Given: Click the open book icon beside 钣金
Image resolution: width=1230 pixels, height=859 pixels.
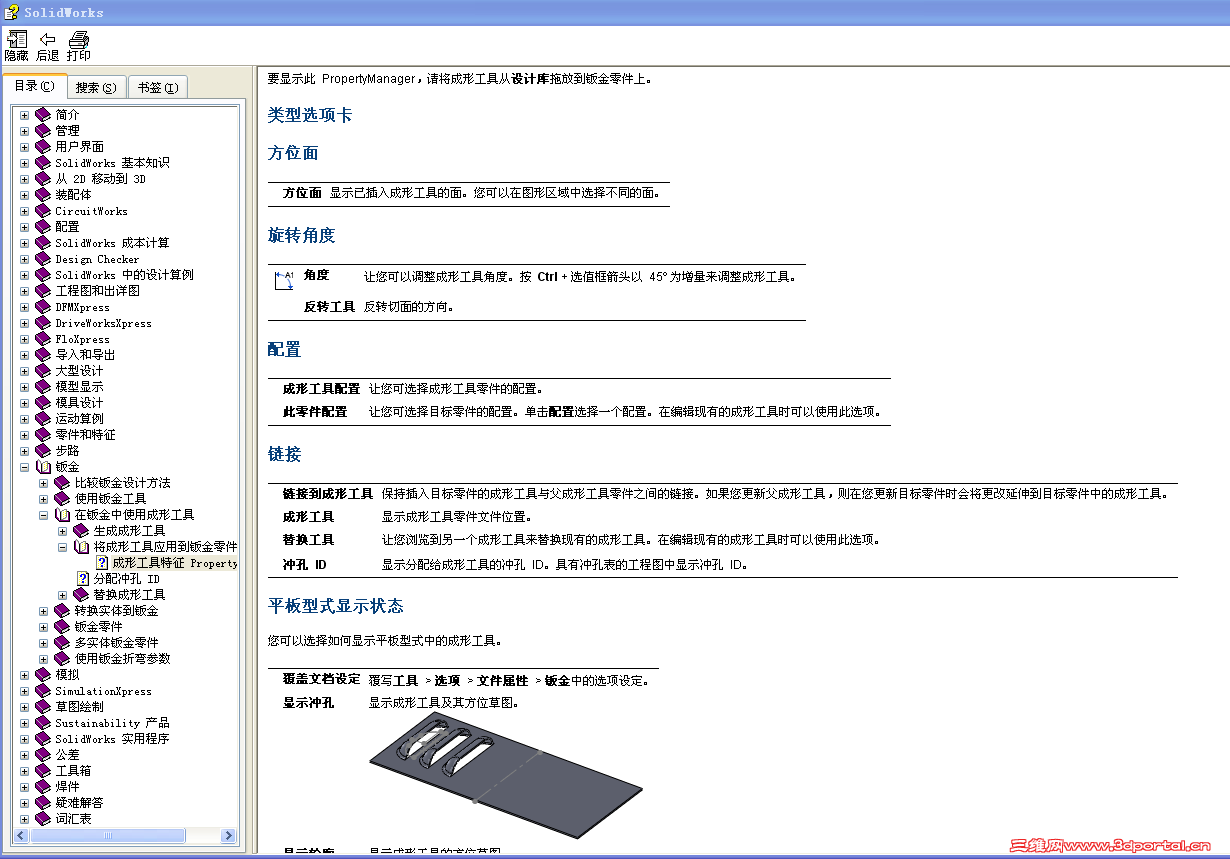Looking at the screenshot, I should pos(43,467).
